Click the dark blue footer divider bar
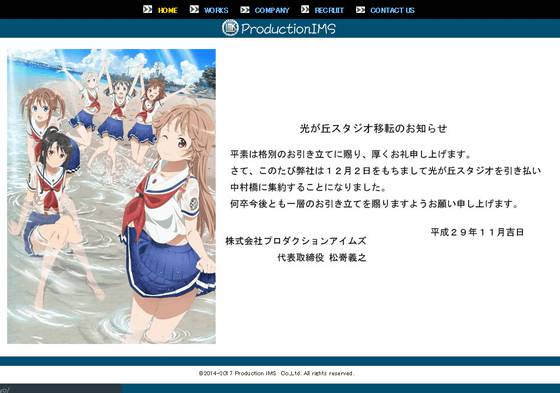The height and width of the screenshot is (393, 560). coord(280,361)
